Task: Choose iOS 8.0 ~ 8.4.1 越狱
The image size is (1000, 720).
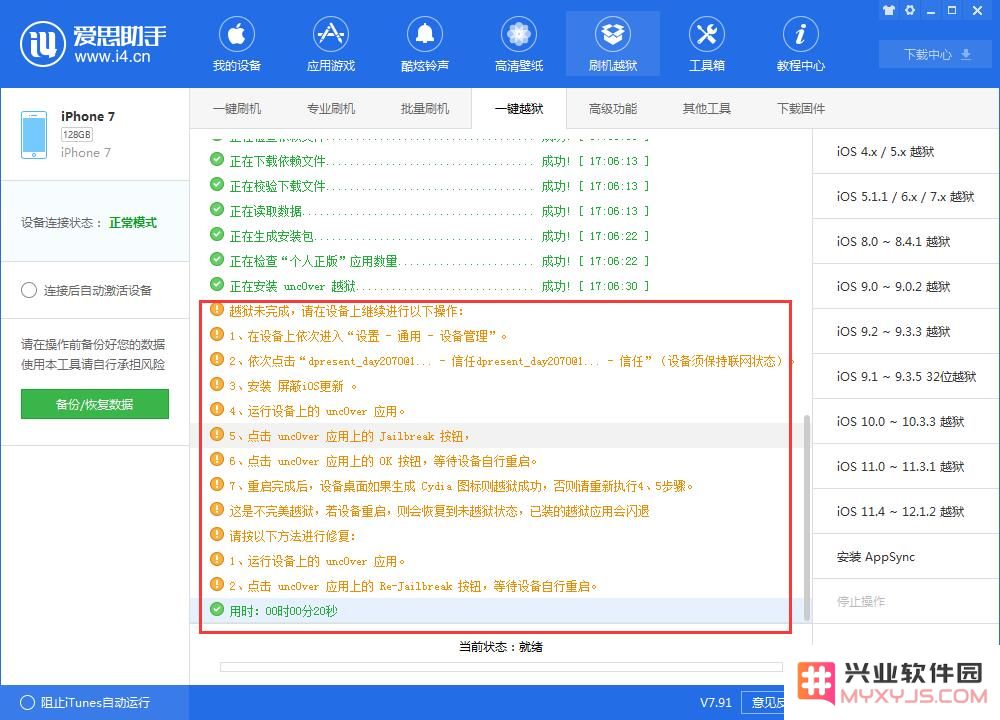Action: tap(906, 241)
